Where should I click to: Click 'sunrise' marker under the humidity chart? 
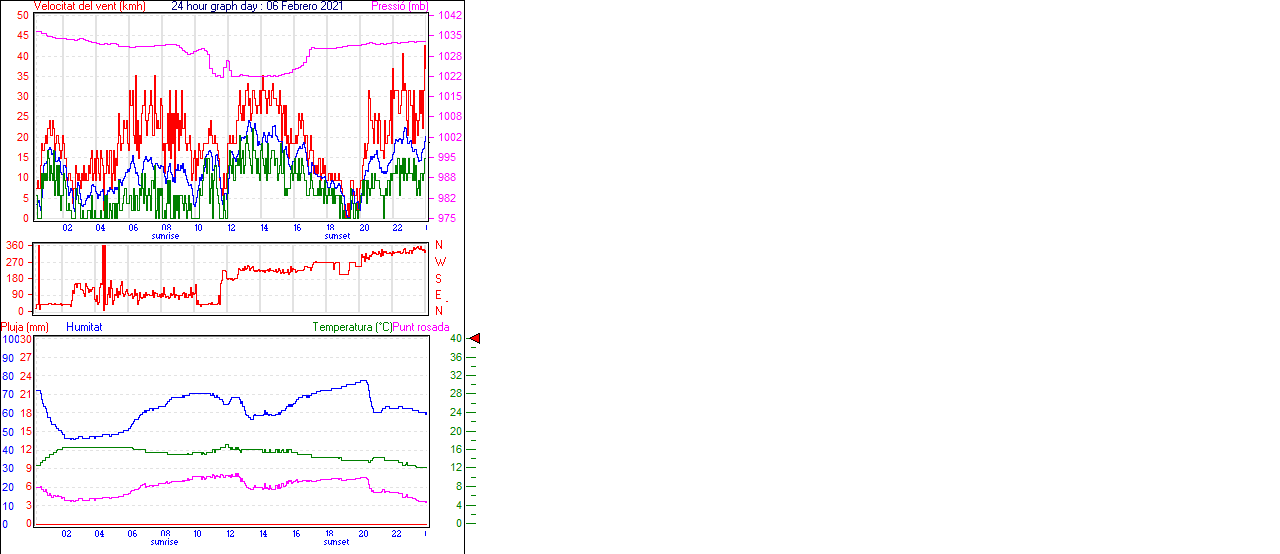pyautogui.click(x=165, y=542)
